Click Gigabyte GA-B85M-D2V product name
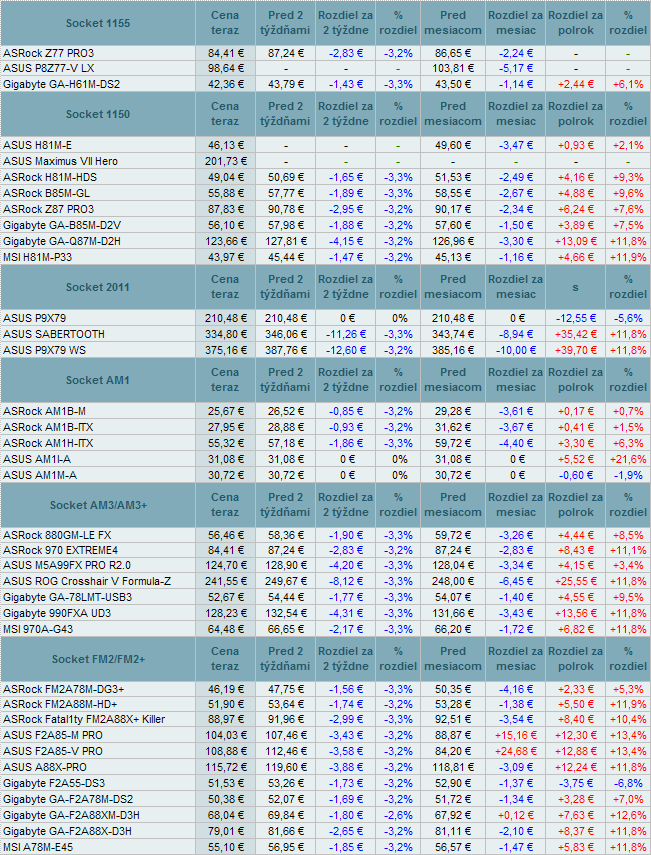This screenshot has height=855, width=651. (x=62, y=225)
